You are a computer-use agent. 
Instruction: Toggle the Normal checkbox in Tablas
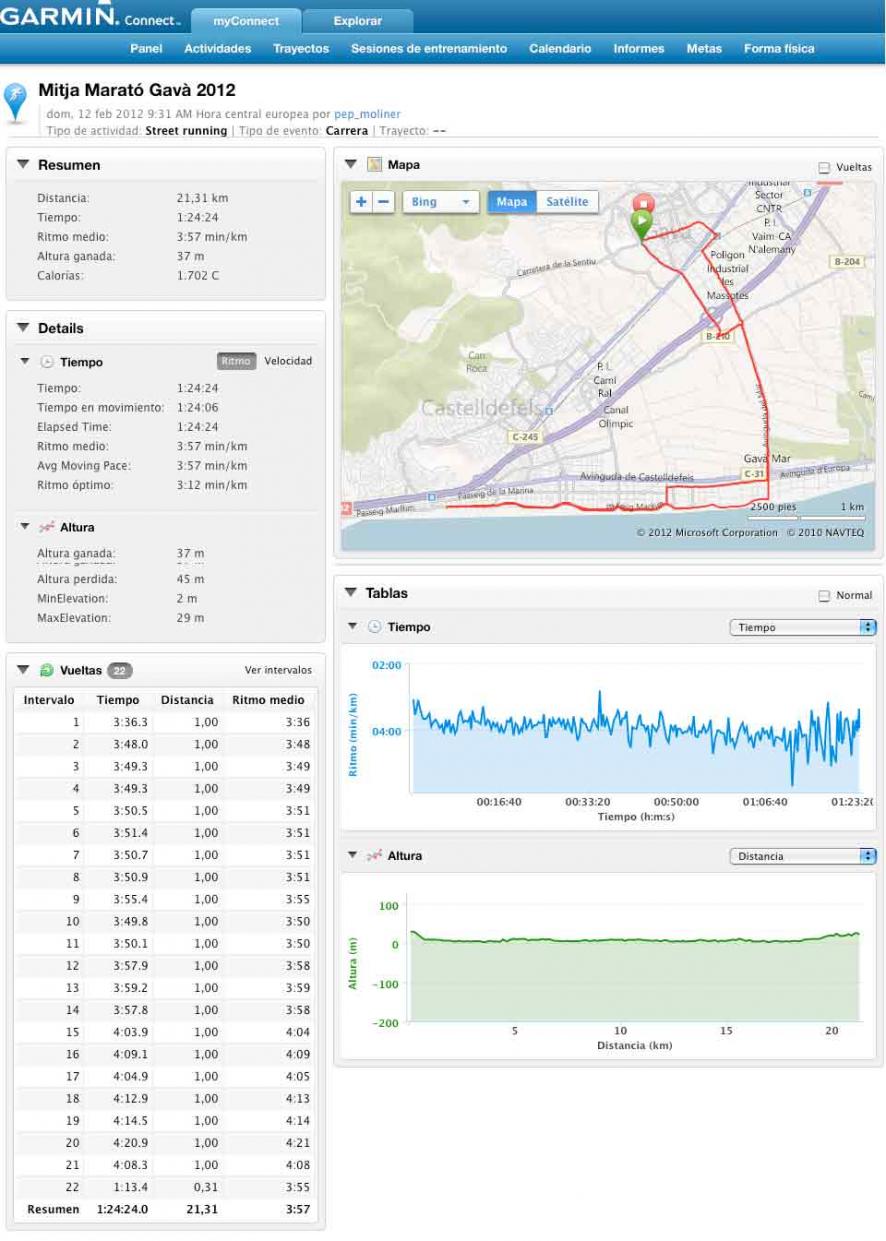click(x=824, y=596)
